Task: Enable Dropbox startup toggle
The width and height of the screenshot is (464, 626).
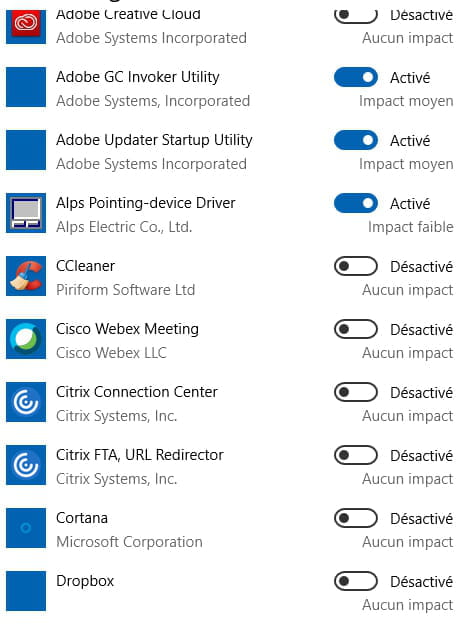Action: click(356, 581)
